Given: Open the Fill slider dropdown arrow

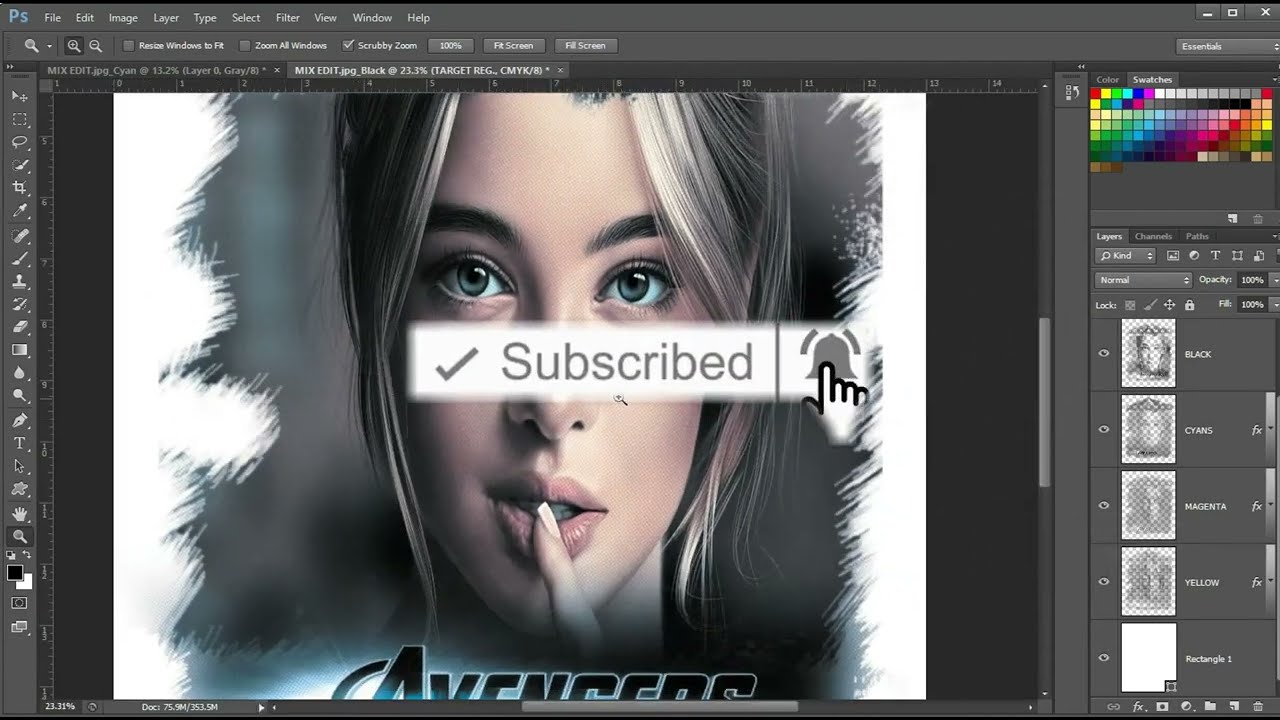Looking at the screenshot, I should coord(1276,304).
